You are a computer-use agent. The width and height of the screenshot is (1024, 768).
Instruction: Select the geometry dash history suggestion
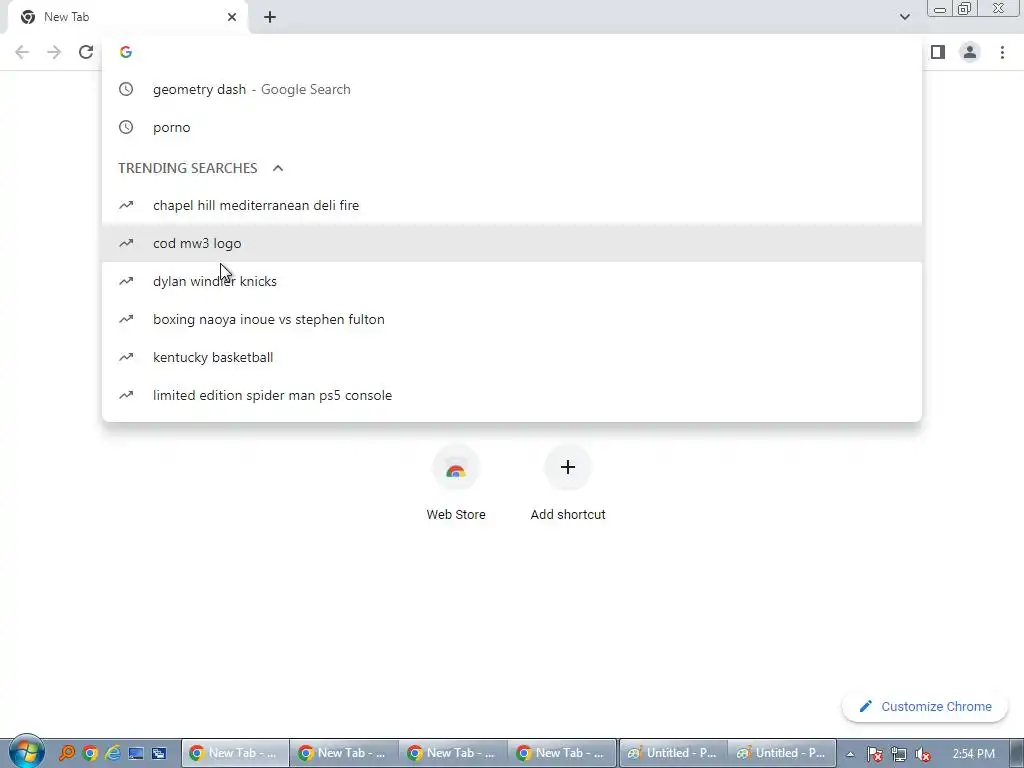tap(512, 89)
